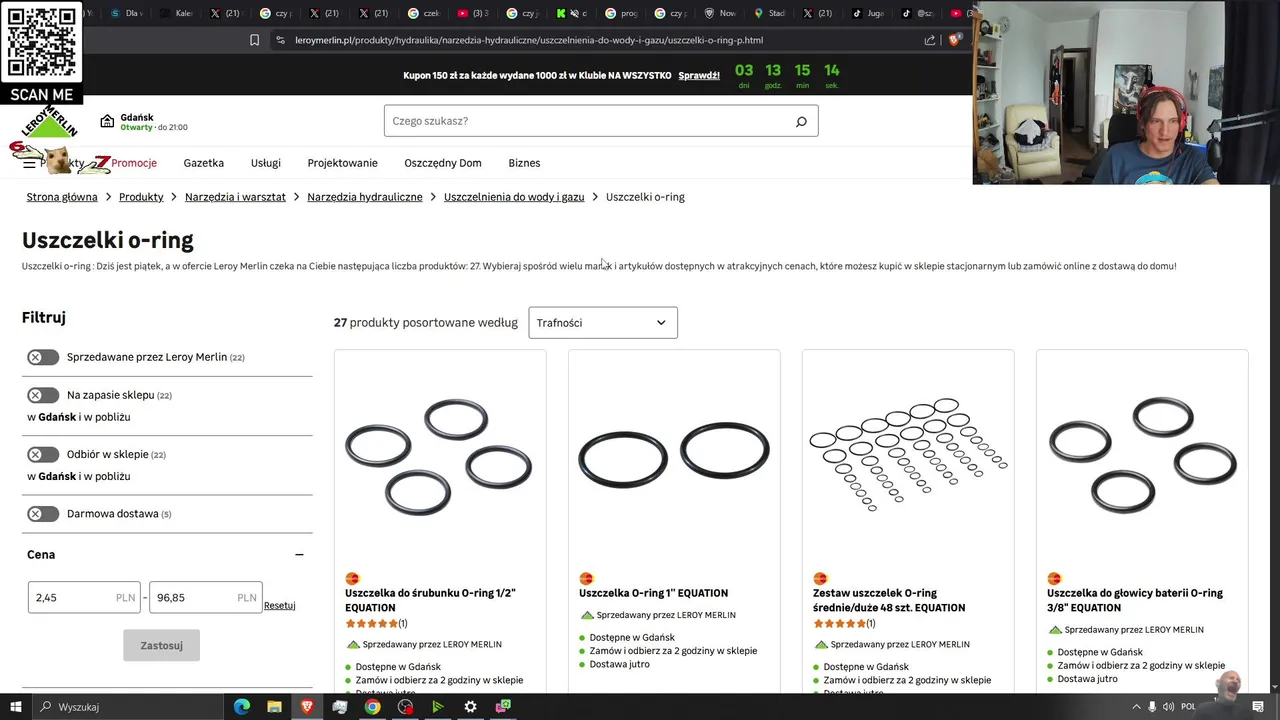The height and width of the screenshot is (720, 1280).
Task: Go to Narzędzia i warsztat breadcrumb
Action: point(235,197)
